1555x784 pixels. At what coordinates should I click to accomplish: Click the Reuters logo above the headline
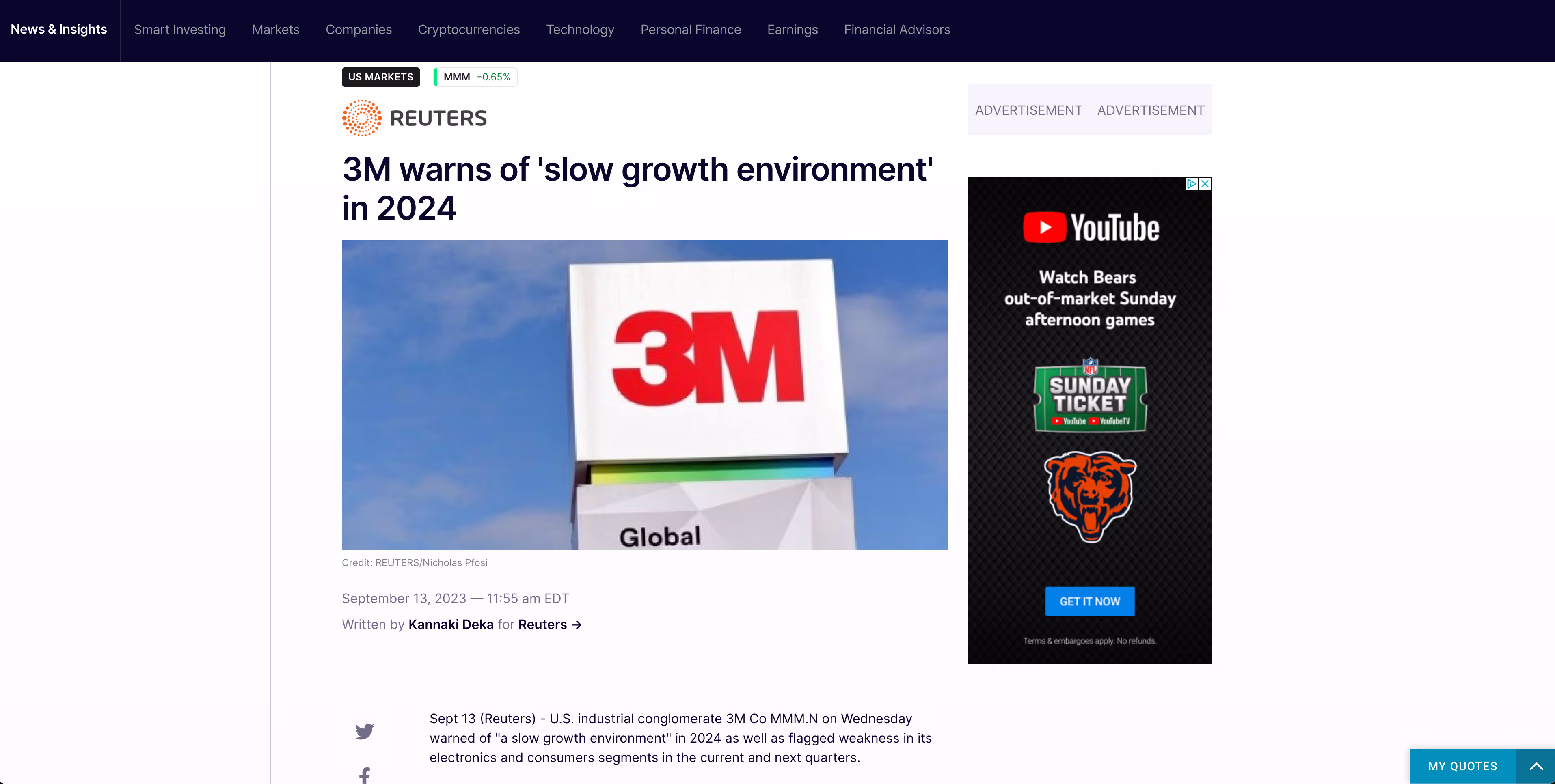pyautogui.click(x=414, y=118)
